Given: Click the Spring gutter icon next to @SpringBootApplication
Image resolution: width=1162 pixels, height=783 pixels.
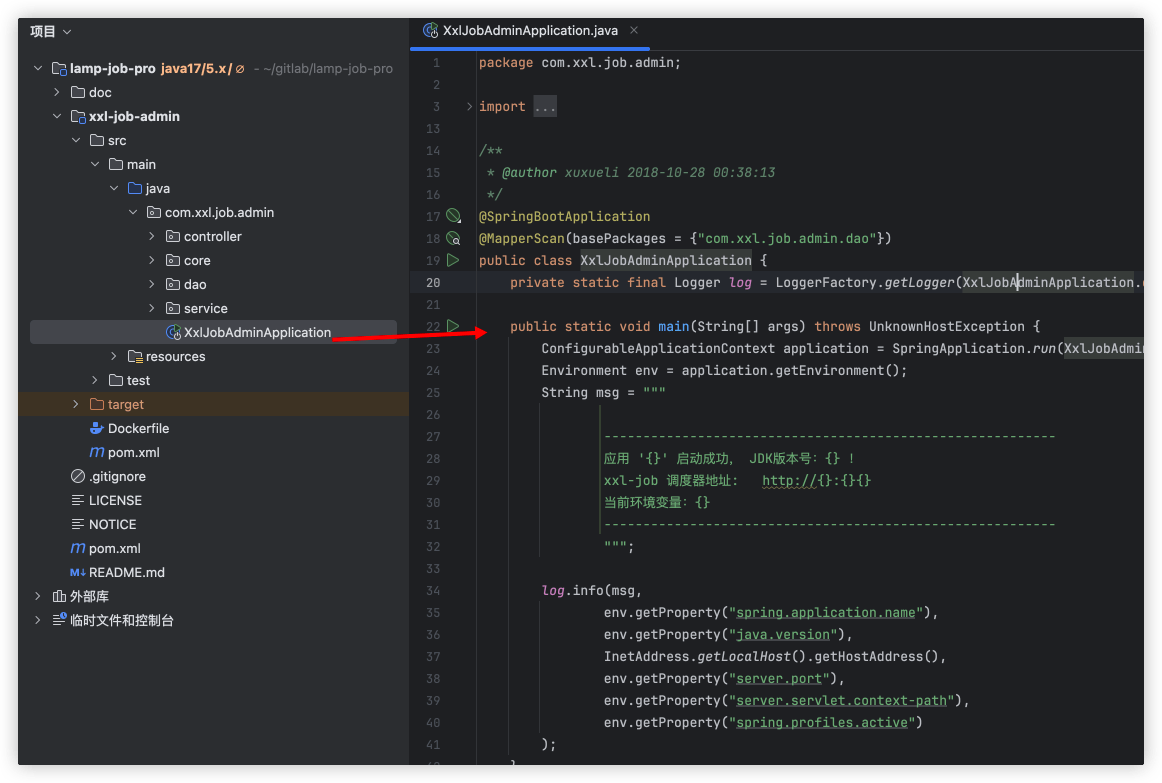Looking at the screenshot, I should 453,216.
